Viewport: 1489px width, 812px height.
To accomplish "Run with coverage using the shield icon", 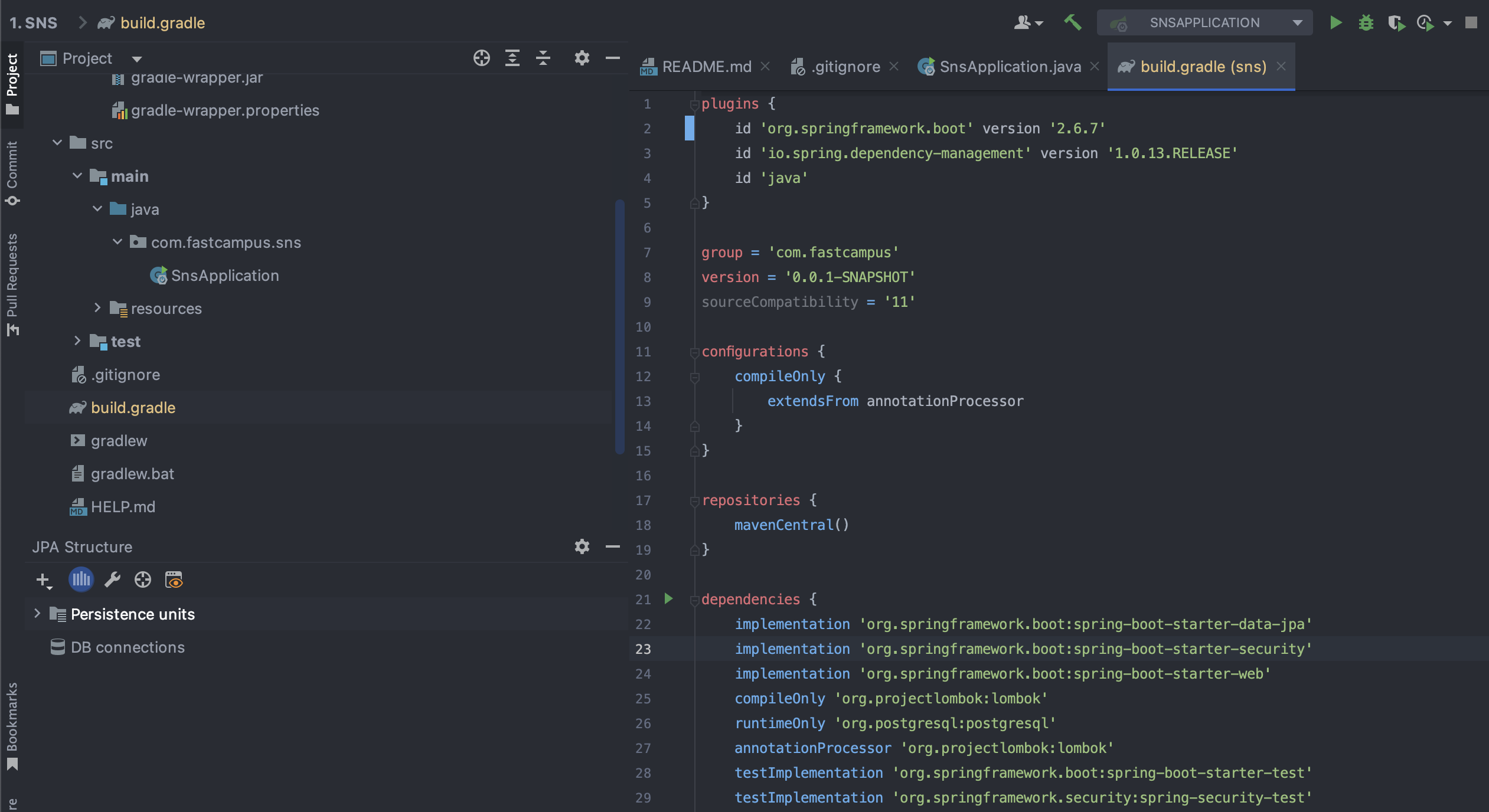I will [x=1396, y=23].
